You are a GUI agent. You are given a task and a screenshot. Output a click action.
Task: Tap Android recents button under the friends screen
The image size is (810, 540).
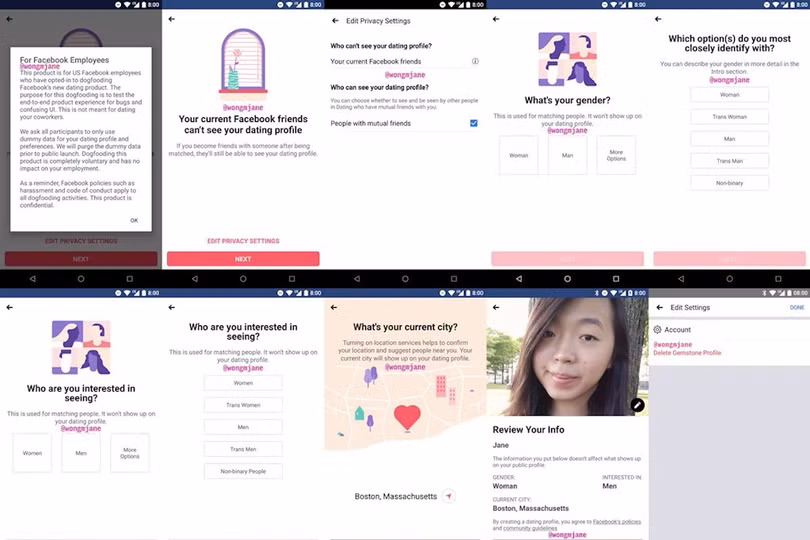(x=292, y=279)
